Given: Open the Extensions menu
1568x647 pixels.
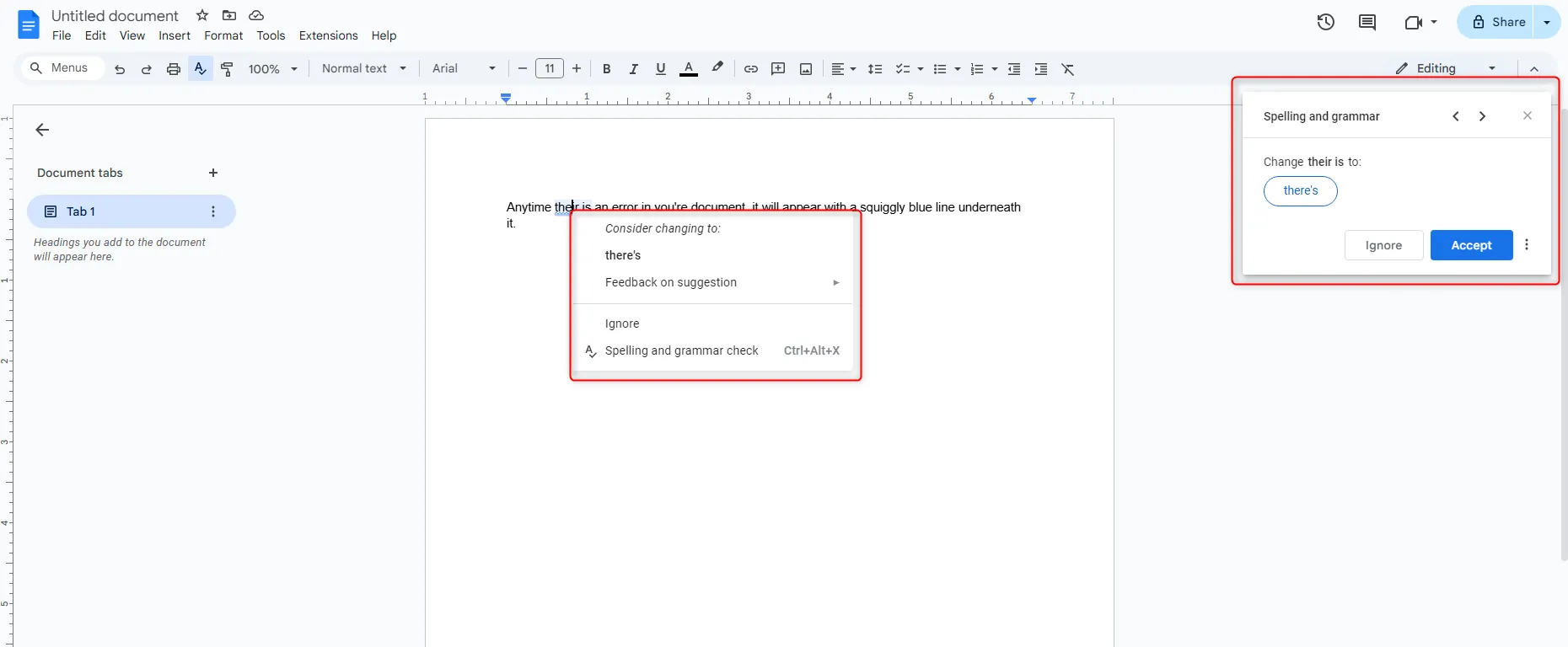Looking at the screenshot, I should (x=328, y=35).
